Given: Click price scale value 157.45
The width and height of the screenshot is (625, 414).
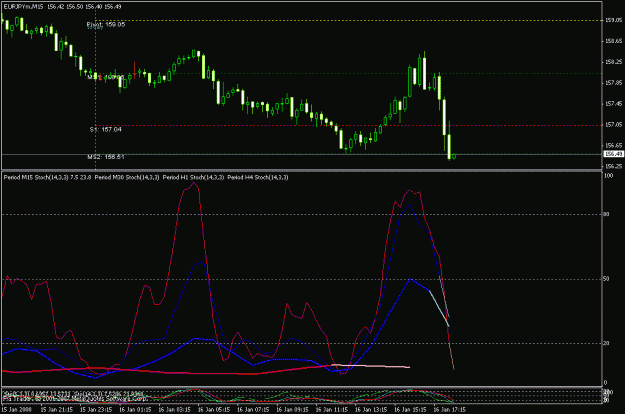Looking at the screenshot, I should [613, 104].
